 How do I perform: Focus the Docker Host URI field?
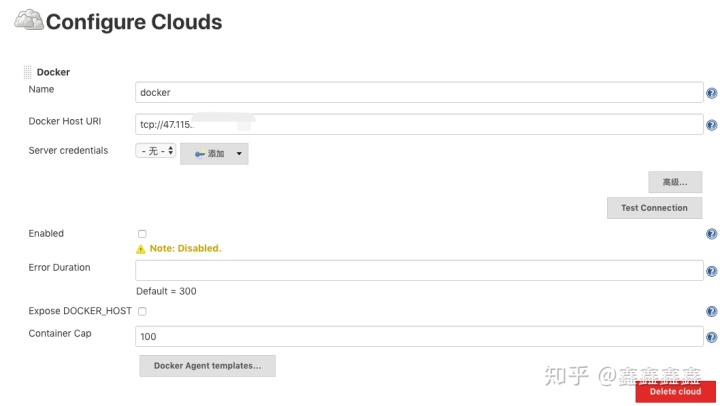point(419,124)
